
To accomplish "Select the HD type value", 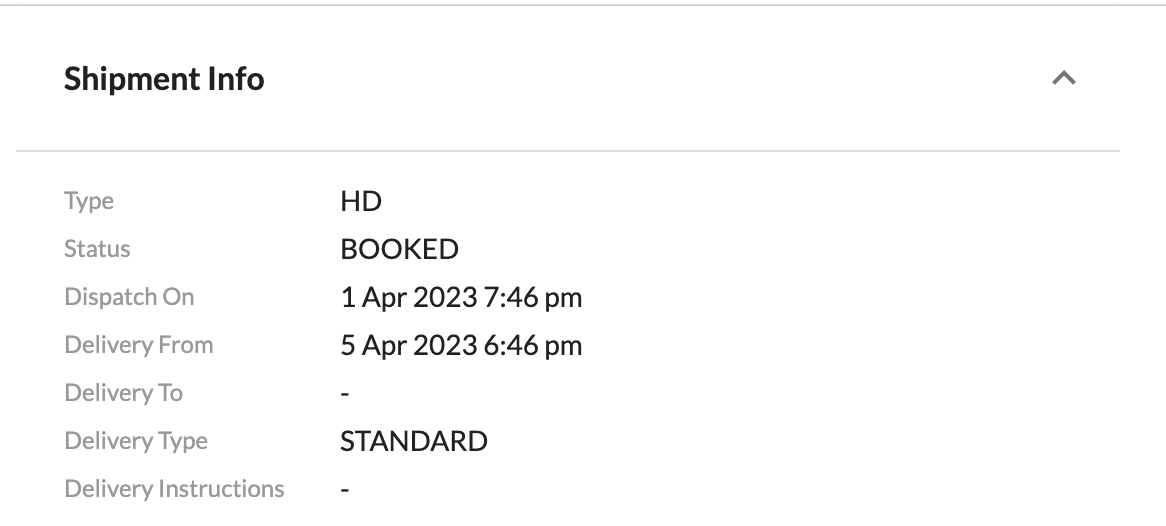I will (x=361, y=201).
